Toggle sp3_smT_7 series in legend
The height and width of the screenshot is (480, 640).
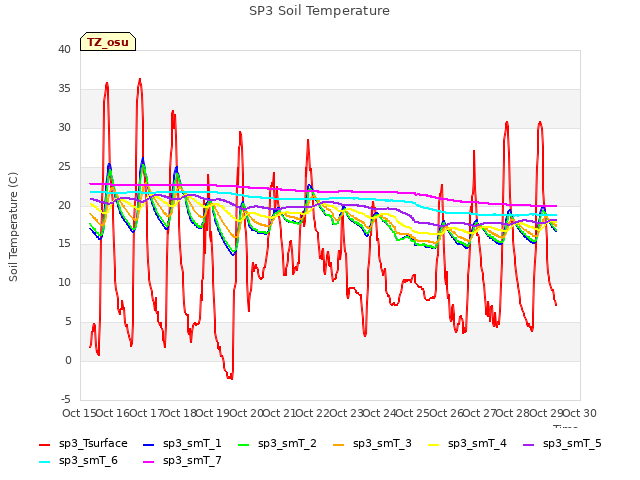pos(182,461)
